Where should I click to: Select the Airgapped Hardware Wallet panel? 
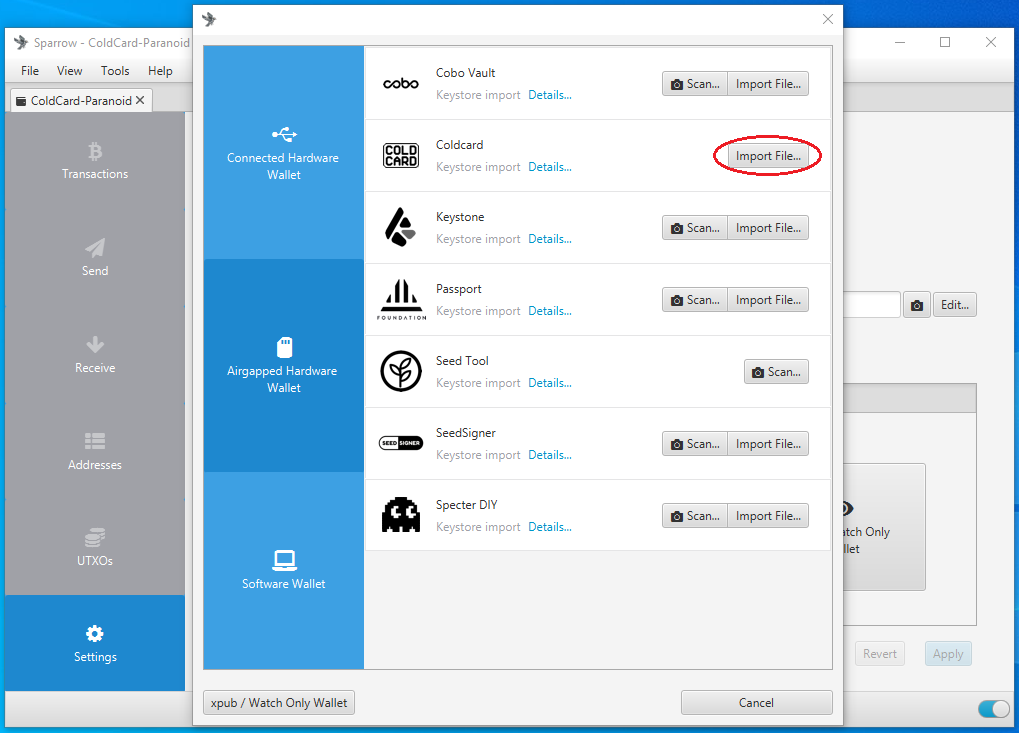tap(283, 366)
